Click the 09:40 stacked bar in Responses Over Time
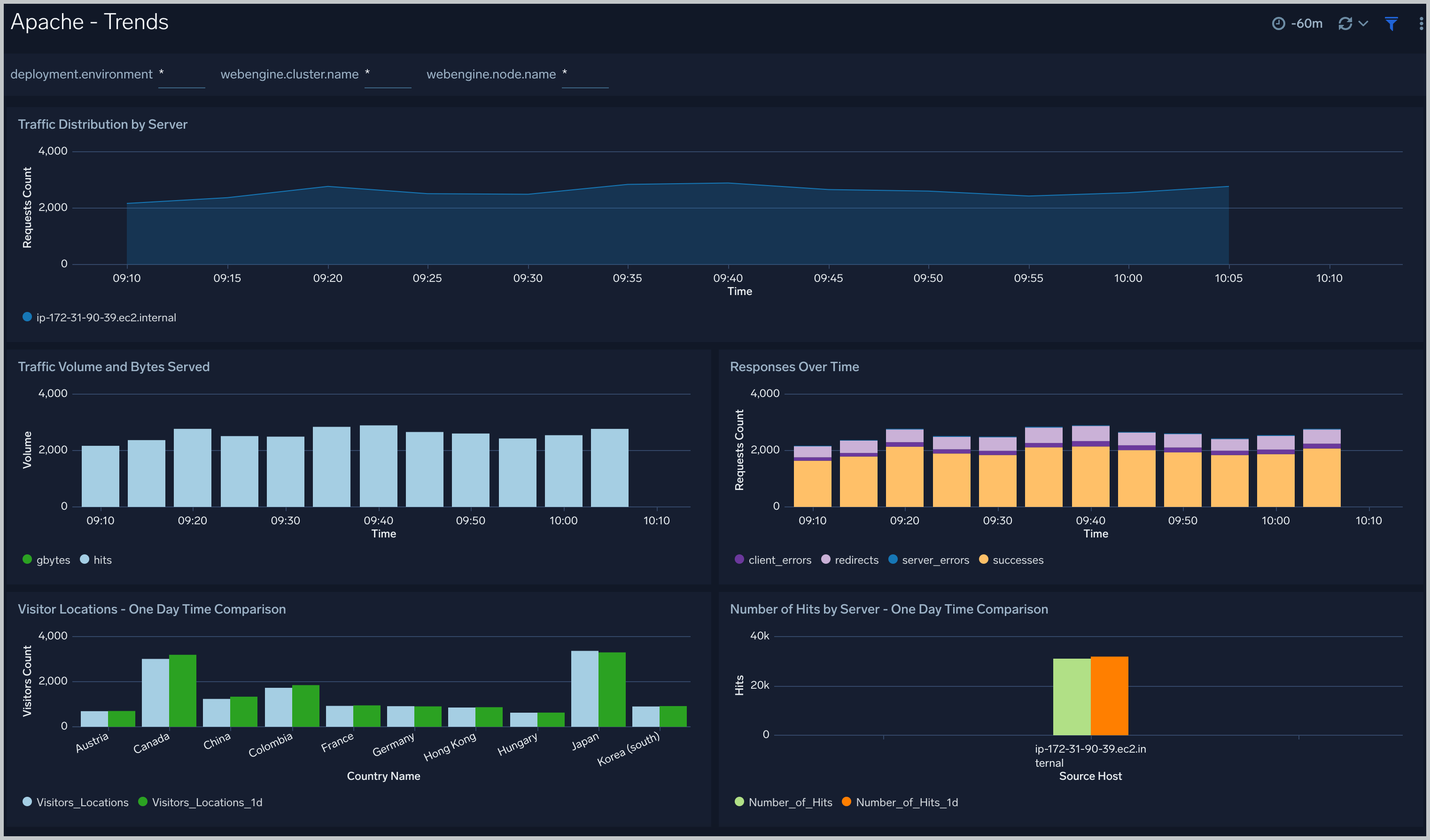 (1091, 466)
